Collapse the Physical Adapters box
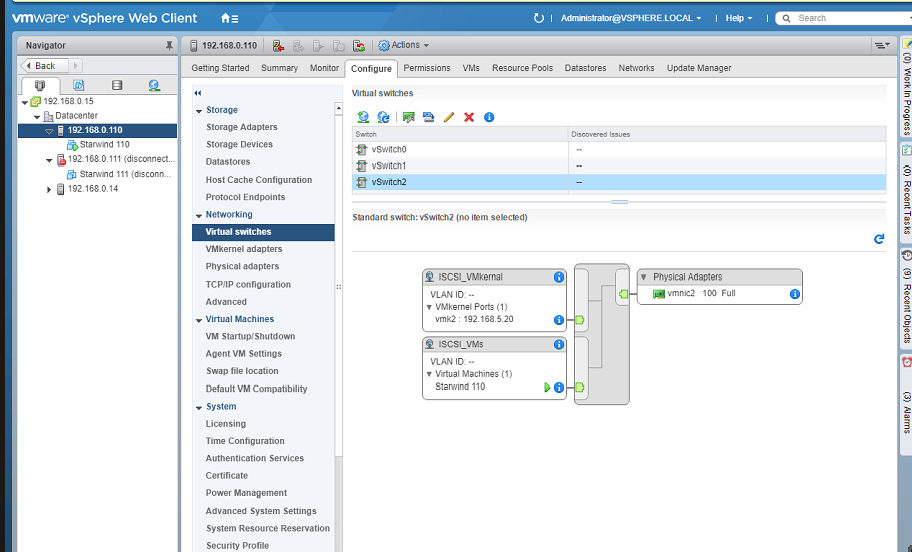The height and width of the screenshot is (552, 912). 644,277
